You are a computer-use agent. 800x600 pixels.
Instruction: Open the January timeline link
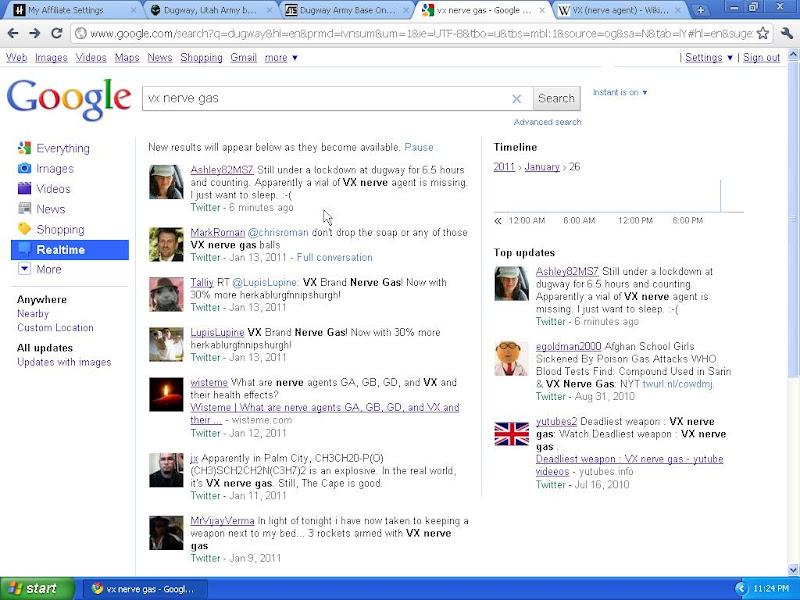click(542, 167)
